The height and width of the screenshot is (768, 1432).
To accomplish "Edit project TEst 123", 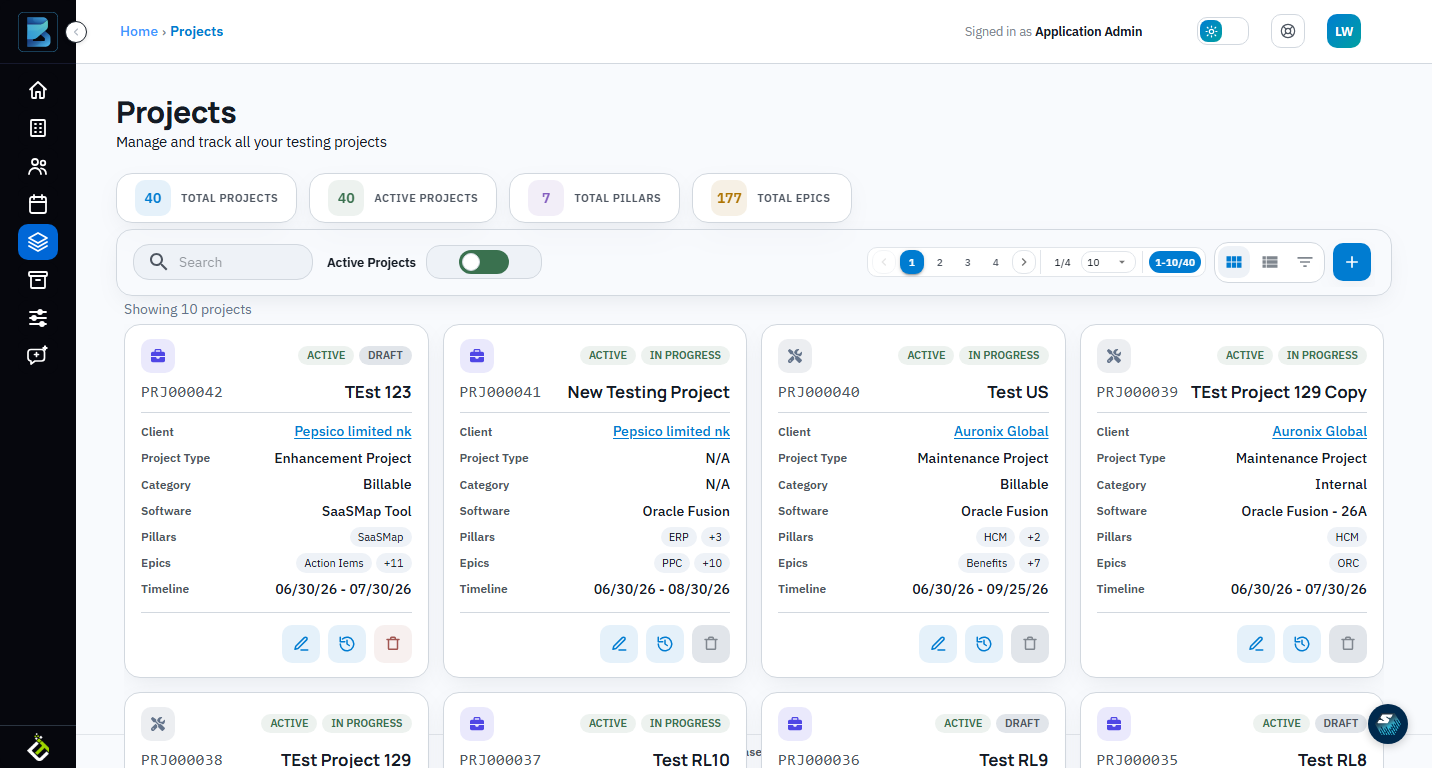I will point(301,644).
